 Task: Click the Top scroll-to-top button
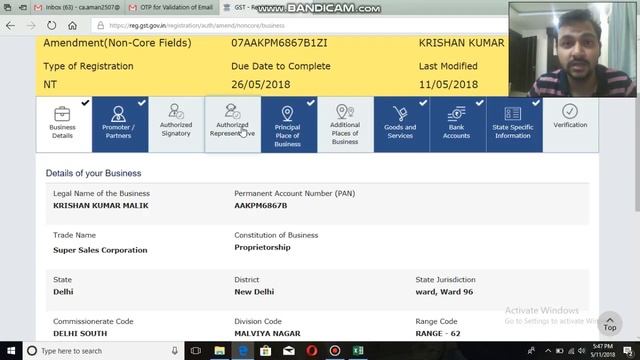610,323
